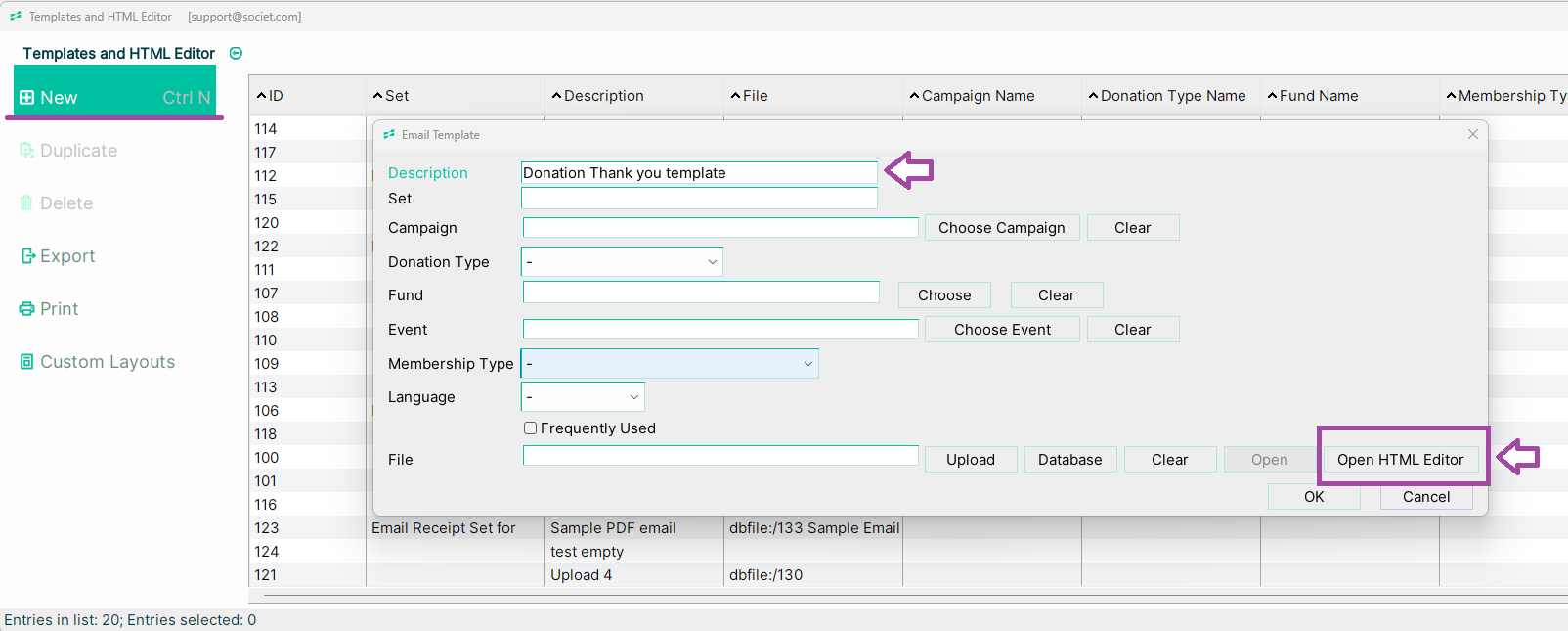Select Export in the sidebar
Screen dimensions: 1568x631
67,256
